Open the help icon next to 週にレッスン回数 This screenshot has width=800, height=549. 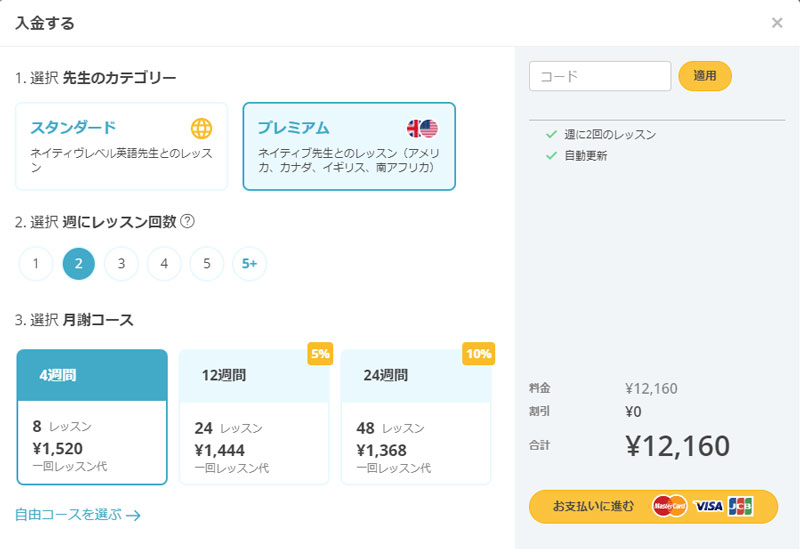(188, 221)
